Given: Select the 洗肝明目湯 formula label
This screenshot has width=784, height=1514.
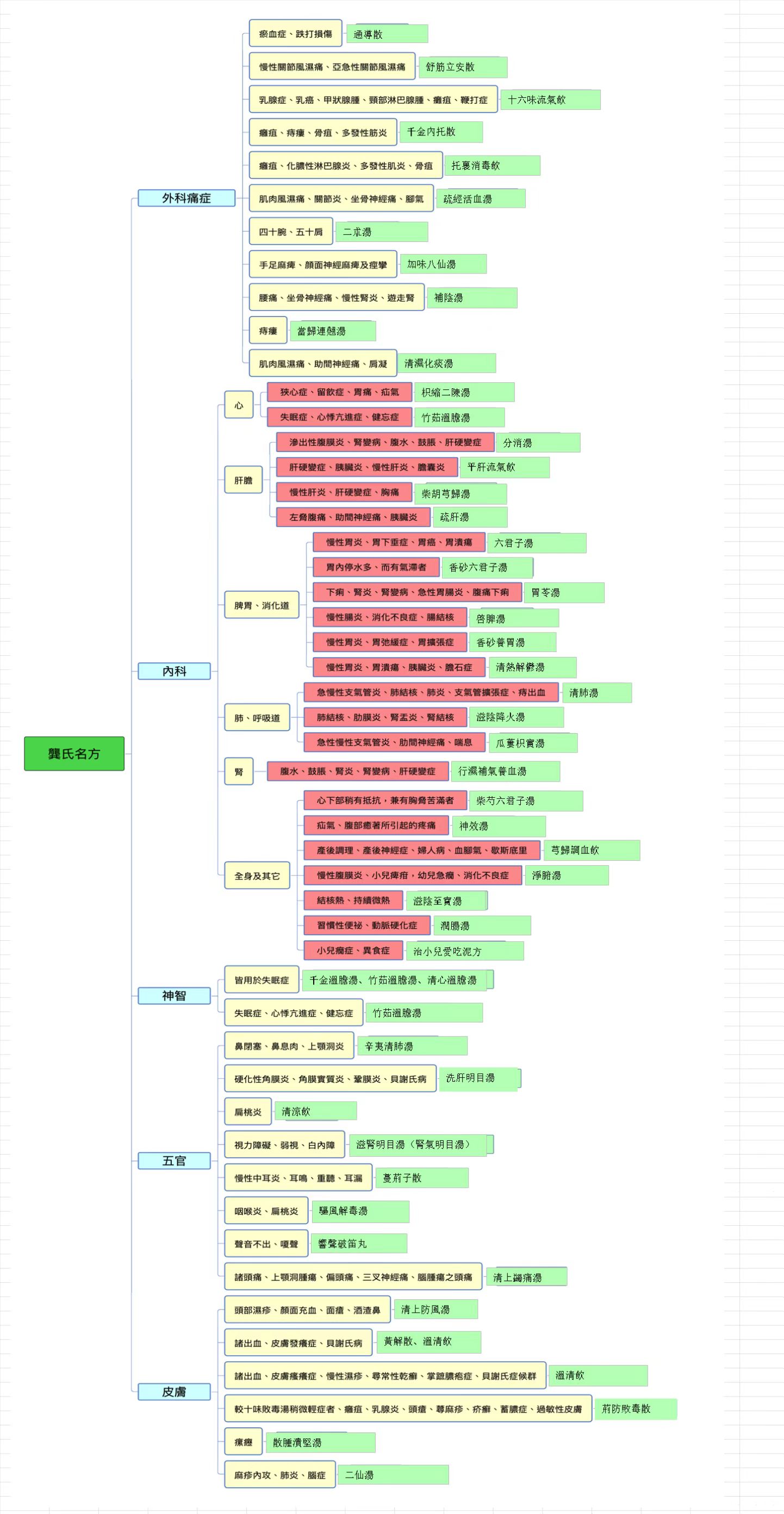Looking at the screenshot, I should coord(480,1079).
